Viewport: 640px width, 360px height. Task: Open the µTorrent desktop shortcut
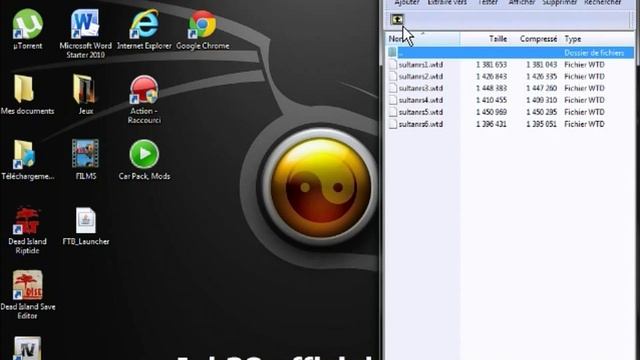(27, 29)
